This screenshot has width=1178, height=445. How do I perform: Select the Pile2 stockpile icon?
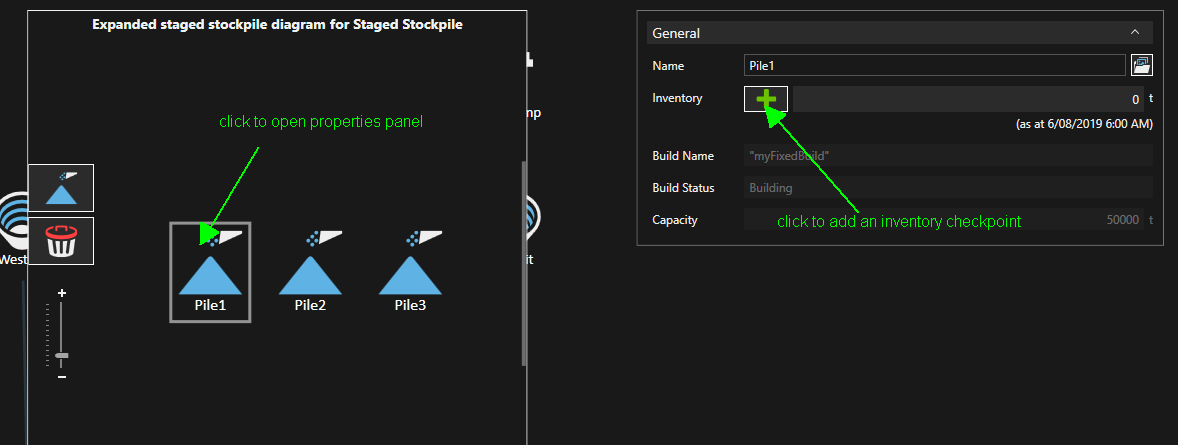tap(310, 267)
